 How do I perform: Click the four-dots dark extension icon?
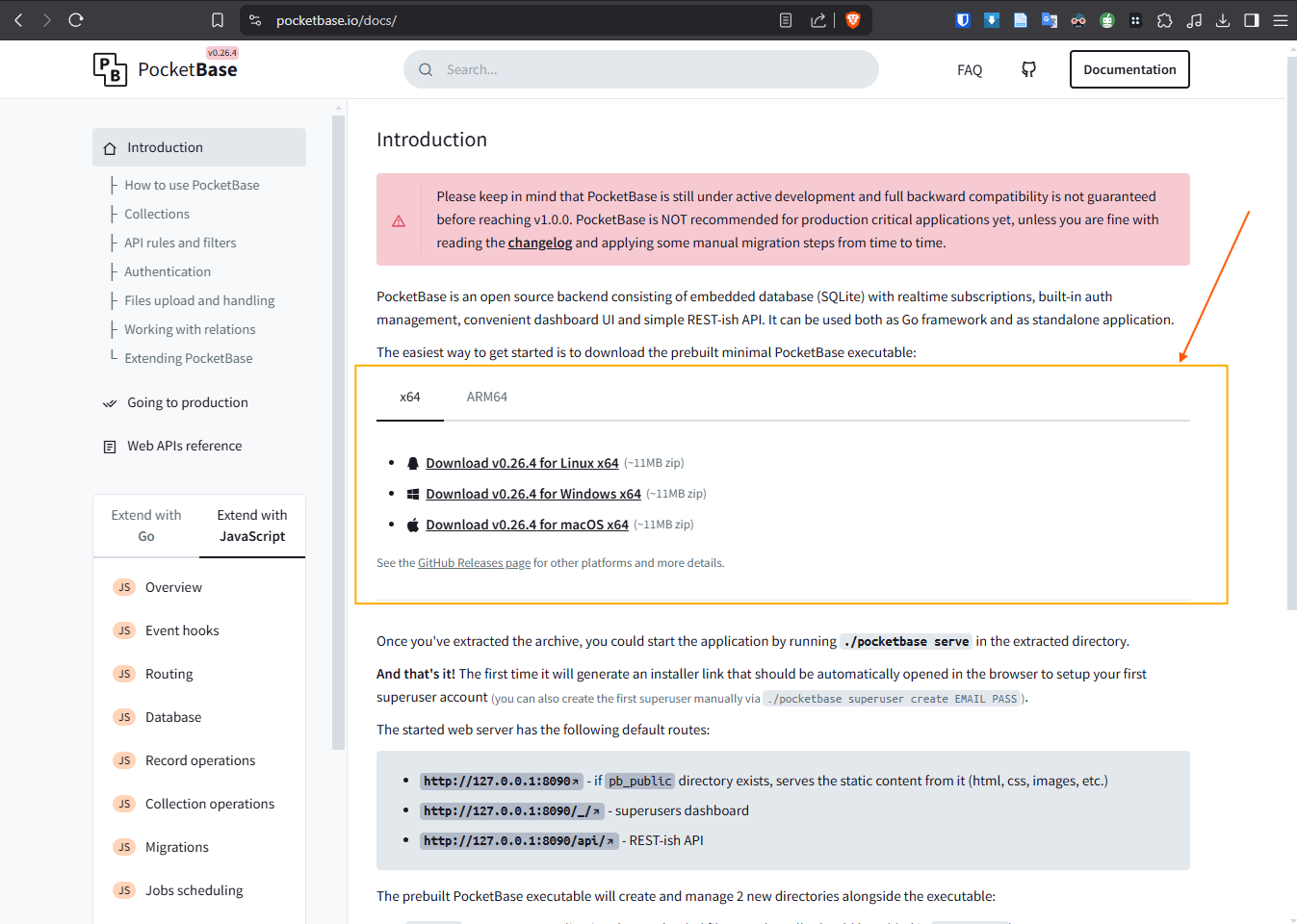[1136, 20]
